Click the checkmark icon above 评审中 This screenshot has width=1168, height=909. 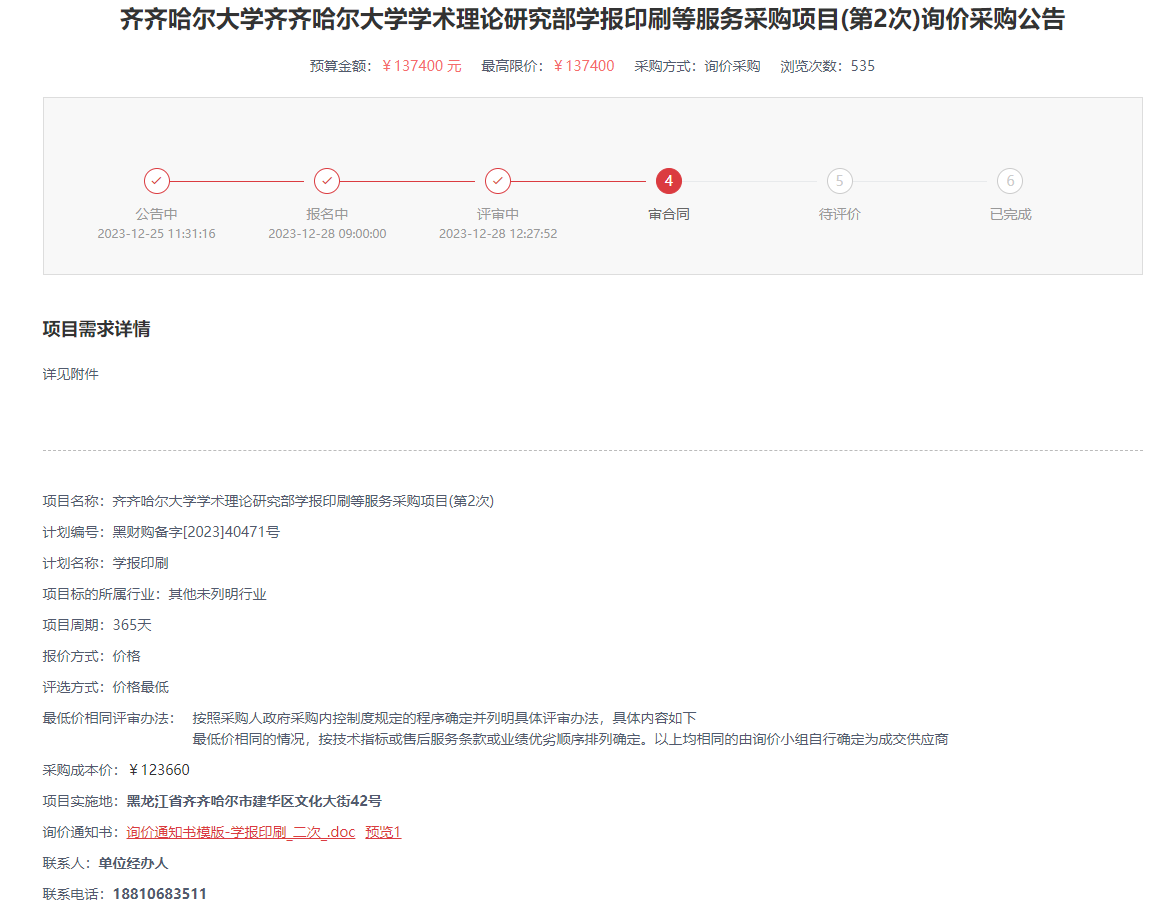click(x=498, y=181)
